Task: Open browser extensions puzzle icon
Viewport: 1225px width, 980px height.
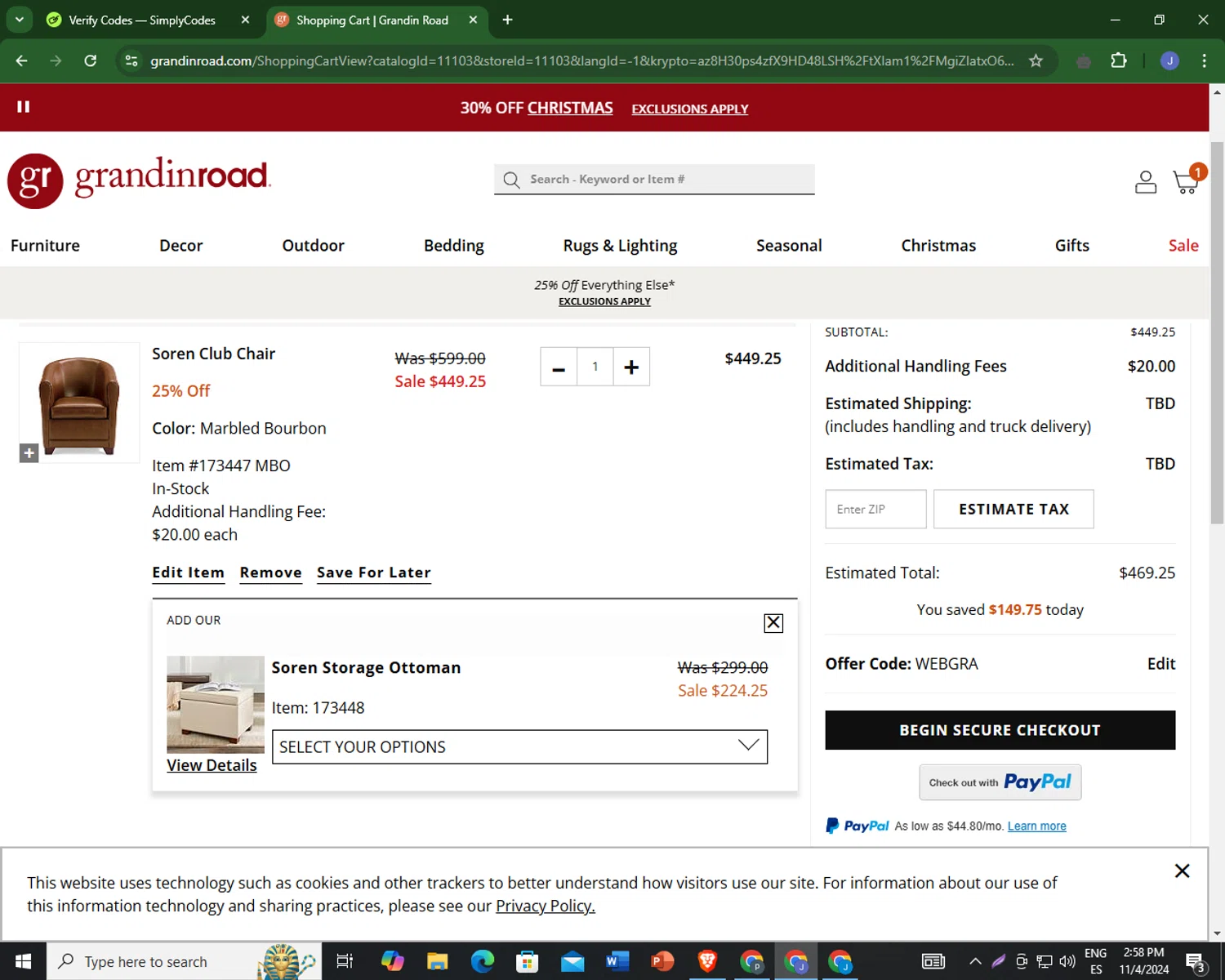Action: pos(1119,60)
